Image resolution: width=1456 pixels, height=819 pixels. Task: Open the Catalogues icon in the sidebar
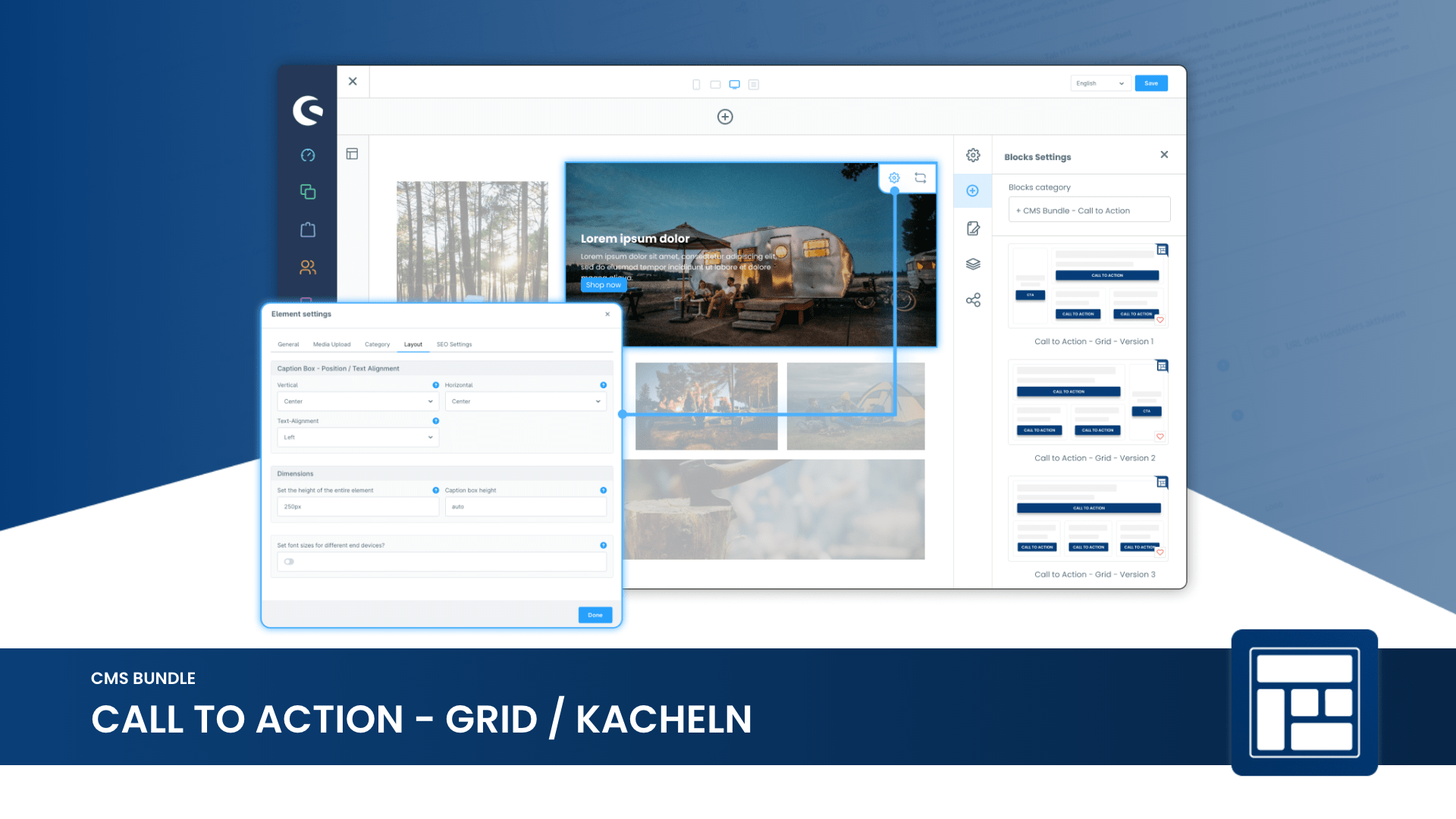click(308, 192)
